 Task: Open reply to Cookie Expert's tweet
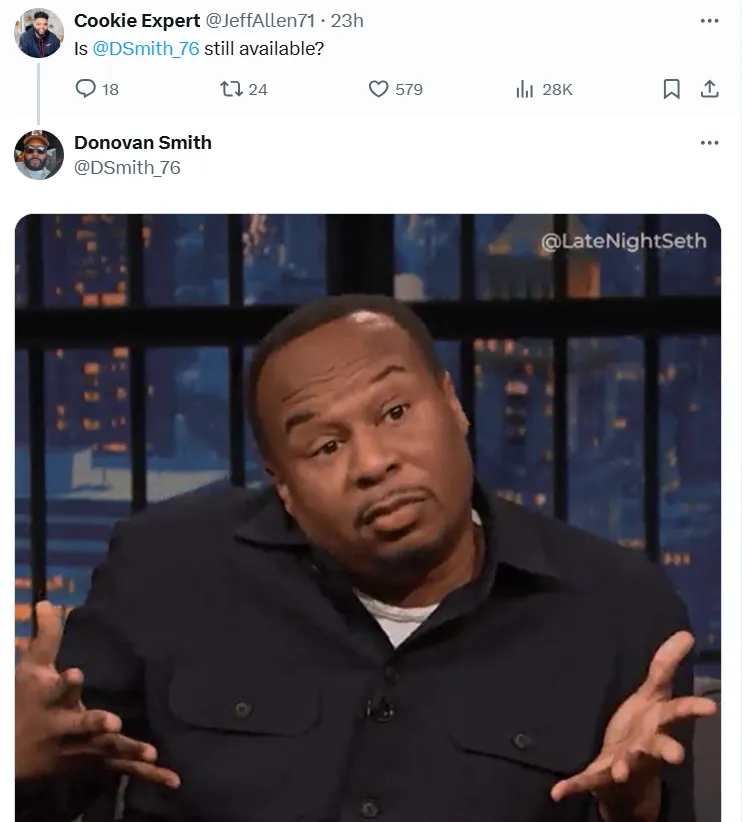click(86, 89)
